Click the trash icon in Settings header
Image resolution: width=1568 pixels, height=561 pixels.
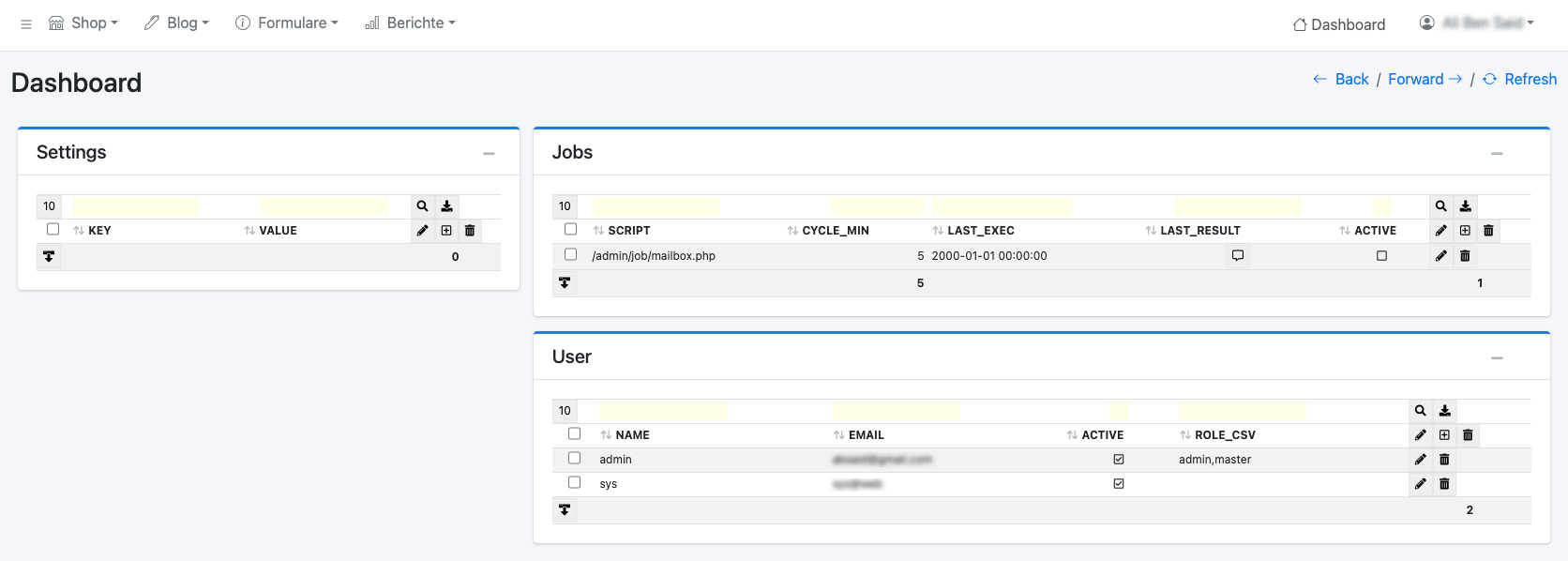[470, 231]
